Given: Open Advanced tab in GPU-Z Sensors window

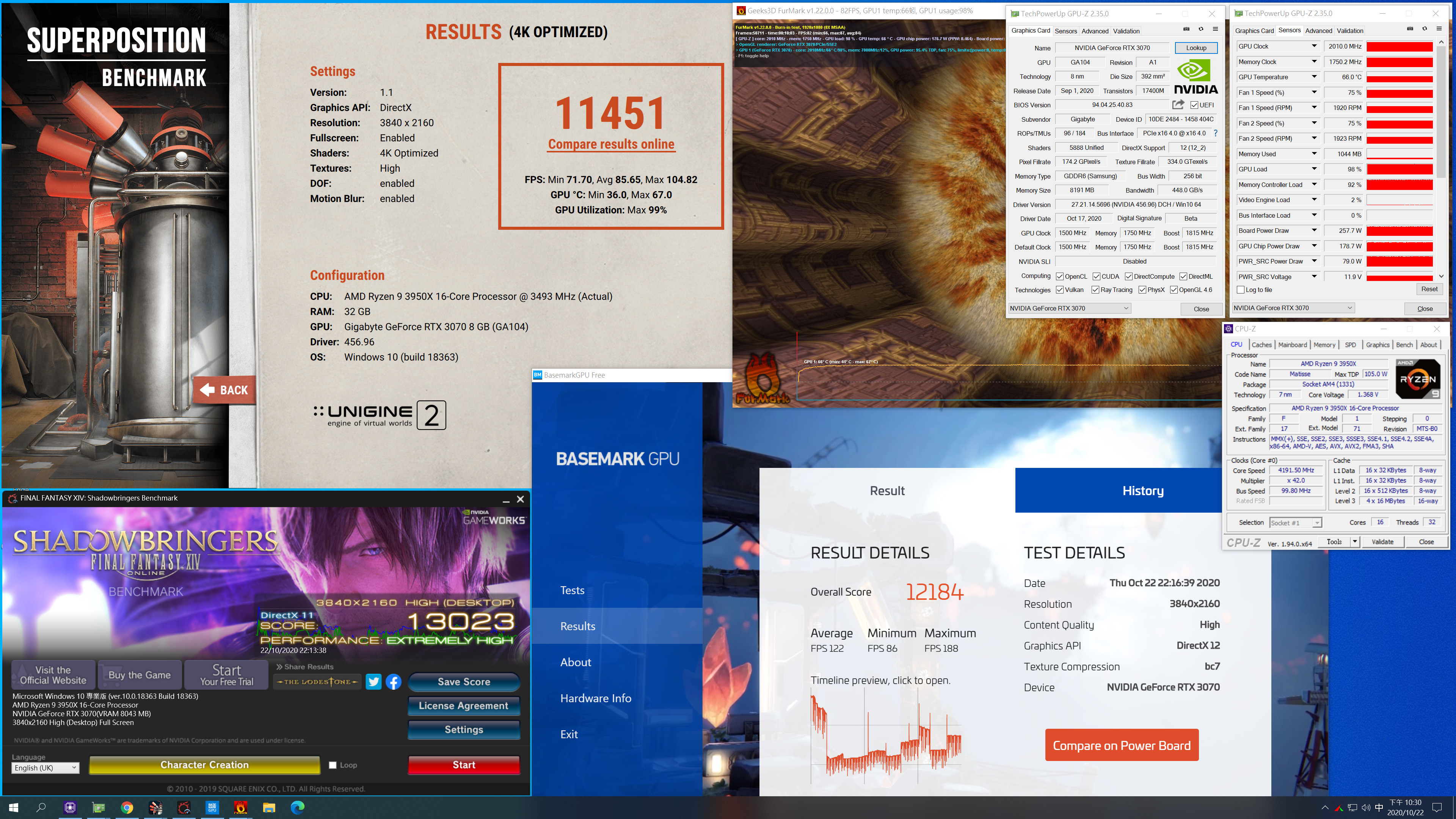Looking at the screenshot, I should 1319,31.
